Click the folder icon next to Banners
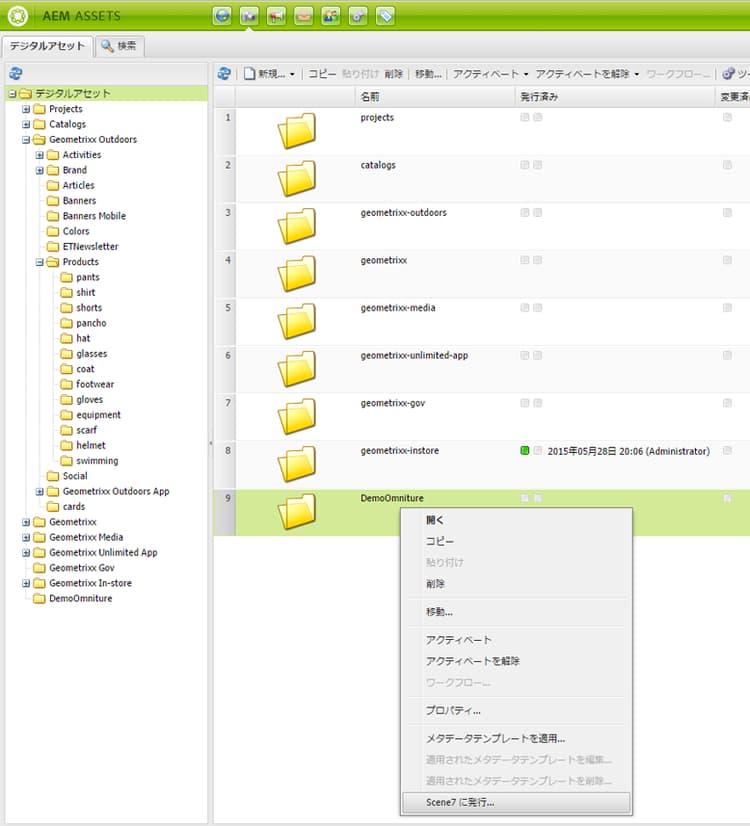 (x=53, y=201)
